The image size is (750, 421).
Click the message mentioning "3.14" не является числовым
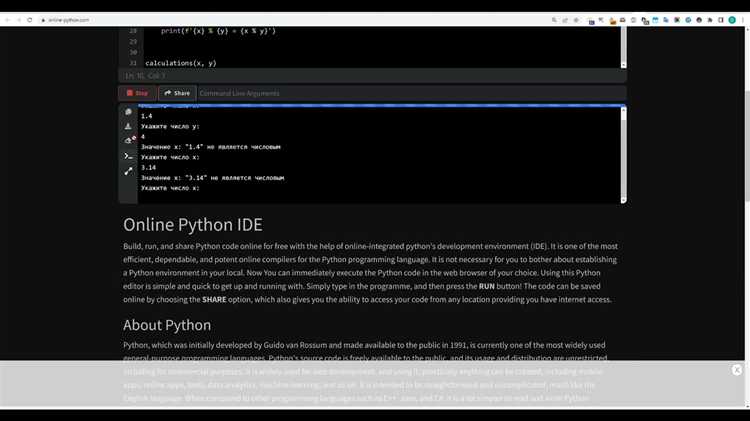[212, 178]
